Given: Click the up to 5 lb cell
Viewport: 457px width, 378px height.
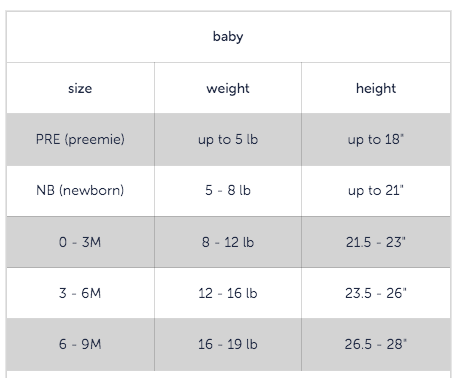Looking at the screenshot, I should click(x=228, y=139).
